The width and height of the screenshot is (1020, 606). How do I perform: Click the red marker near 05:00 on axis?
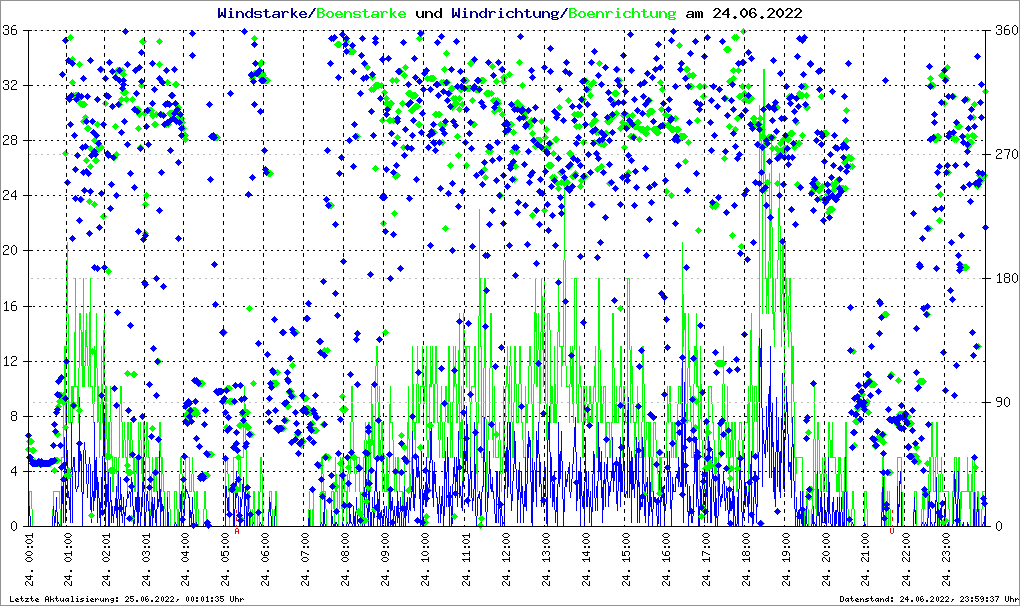[x=237, y=531]
